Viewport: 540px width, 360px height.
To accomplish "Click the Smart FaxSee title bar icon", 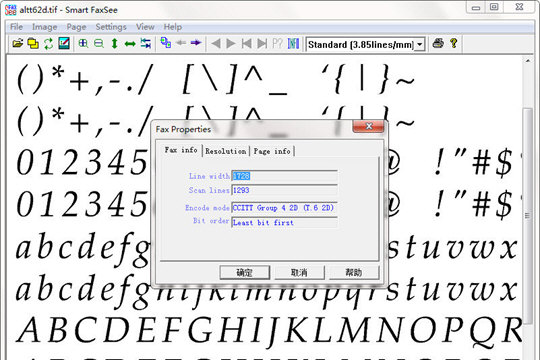I will [11, 10].
